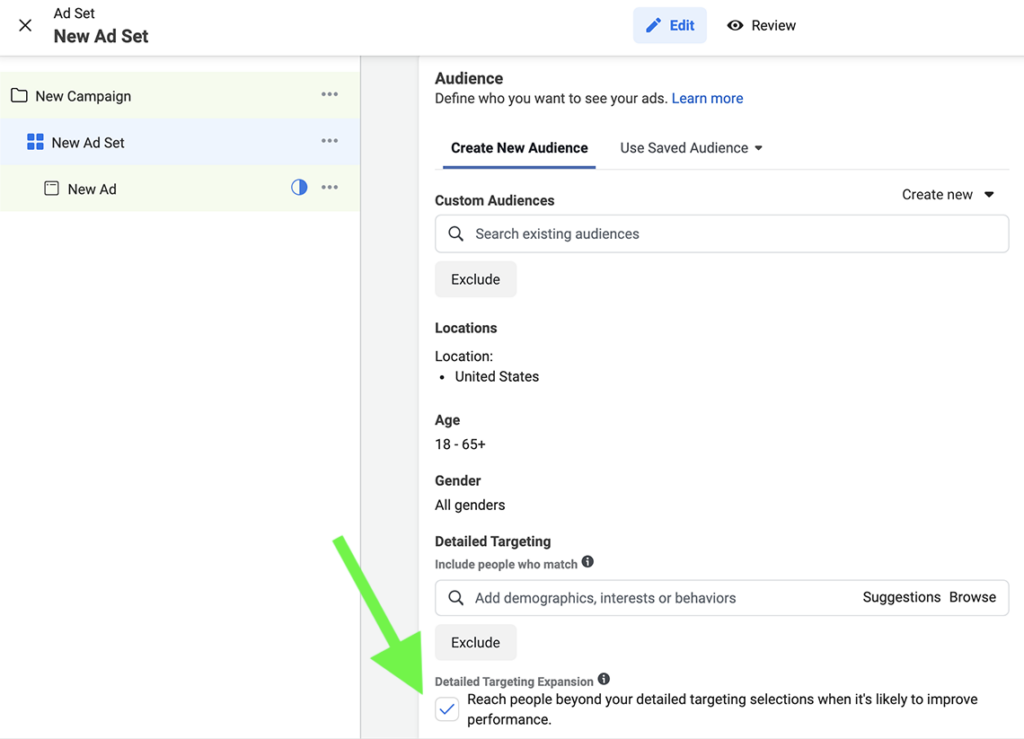Click the pencil icon on Edit button
Viewport: 1024px width, 739px height.
click(655, 24)
